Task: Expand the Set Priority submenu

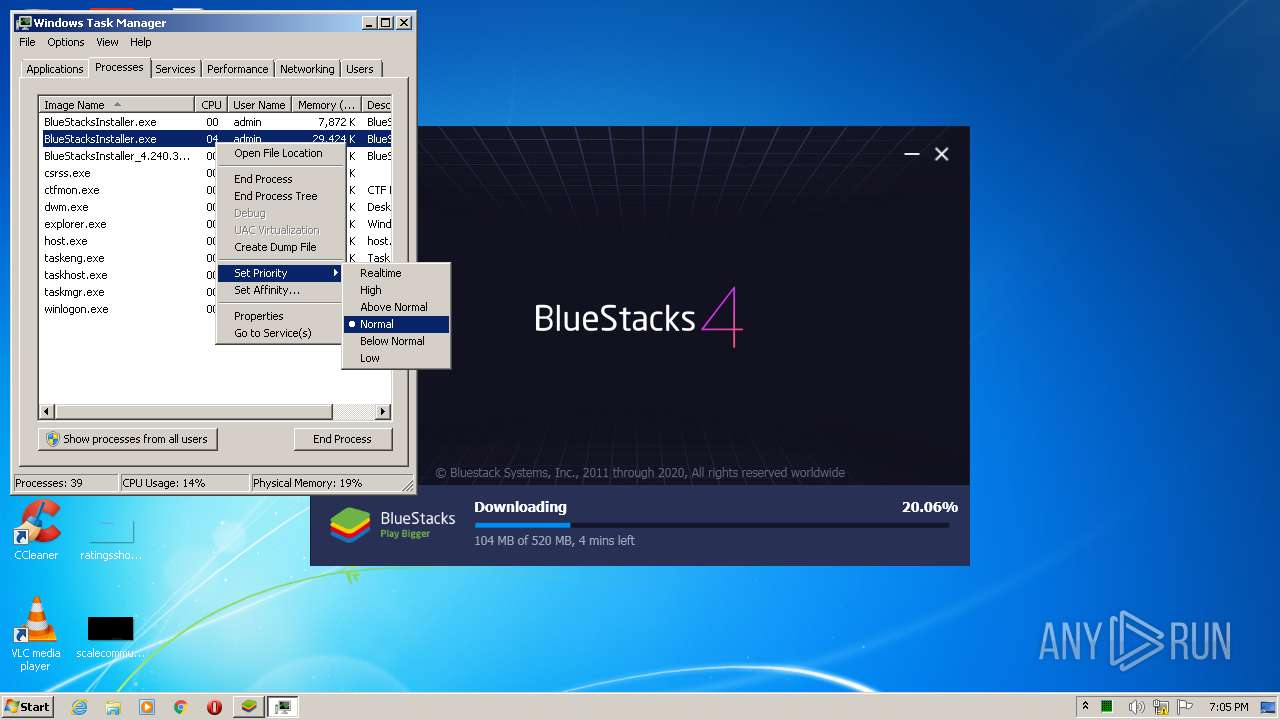Action: [280, 273]
